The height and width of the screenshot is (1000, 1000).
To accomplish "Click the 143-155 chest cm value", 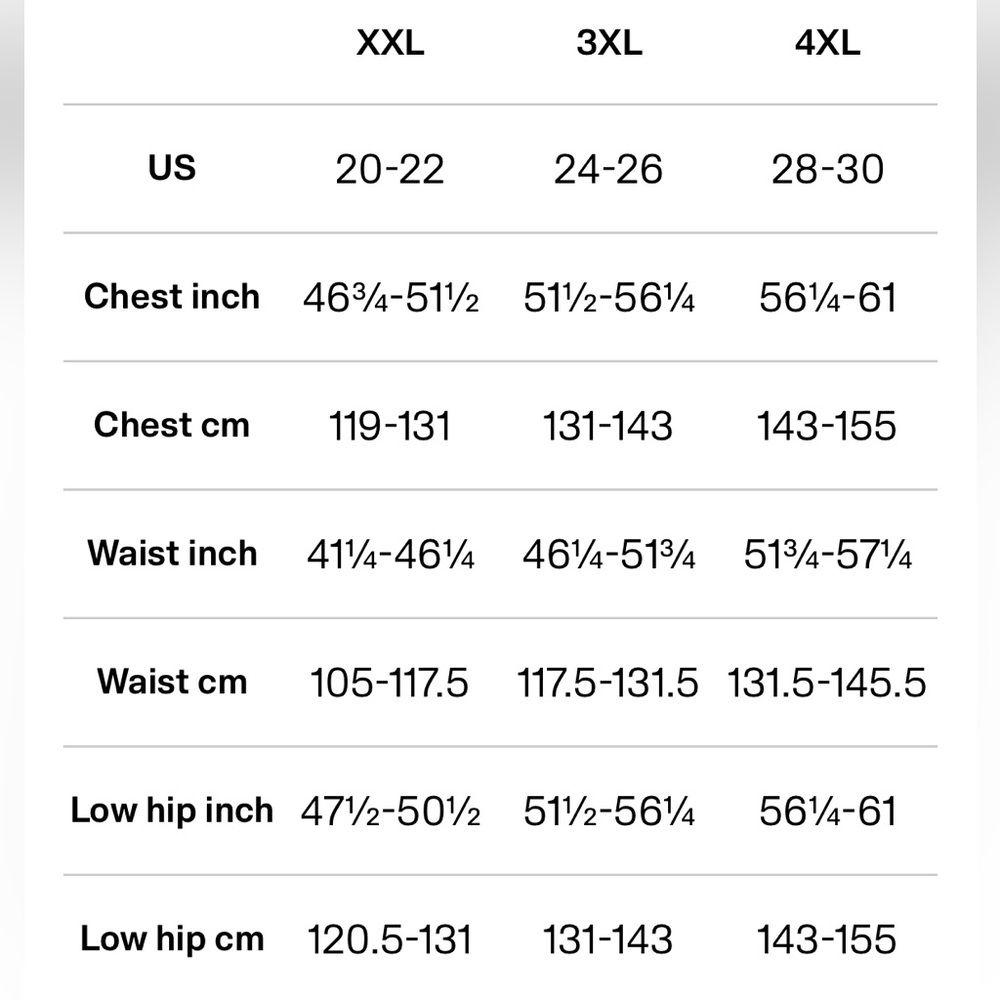I will pos(827,426).
